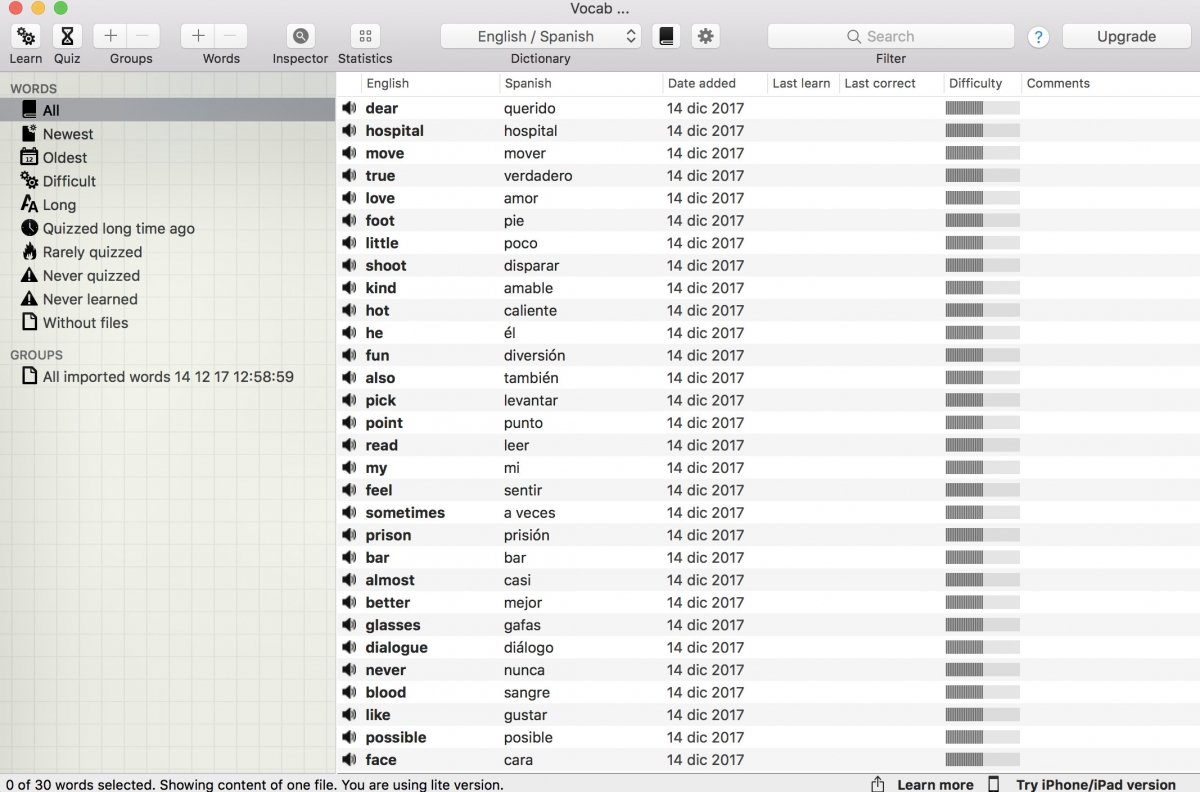Open the Statistics view
The height and width of the screenshot is (792, 1200).
(365, 36)
